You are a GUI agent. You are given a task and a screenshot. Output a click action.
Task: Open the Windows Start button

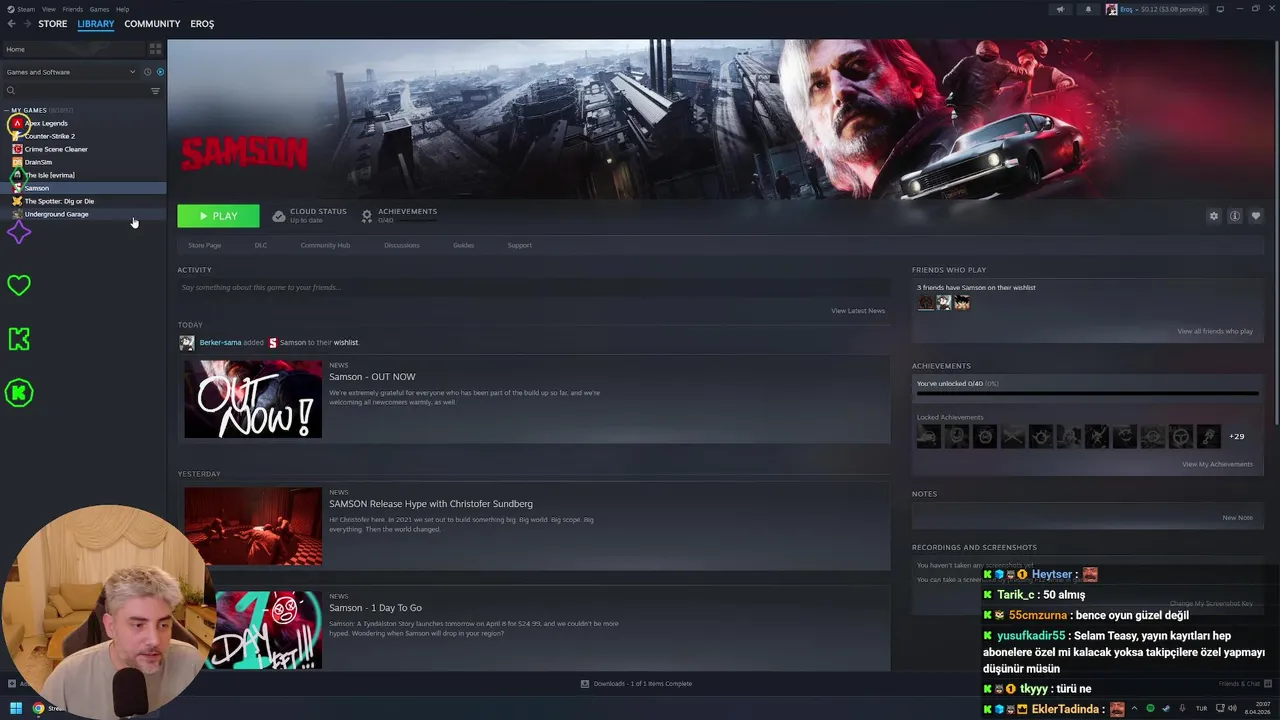click(x=17, y=708)
